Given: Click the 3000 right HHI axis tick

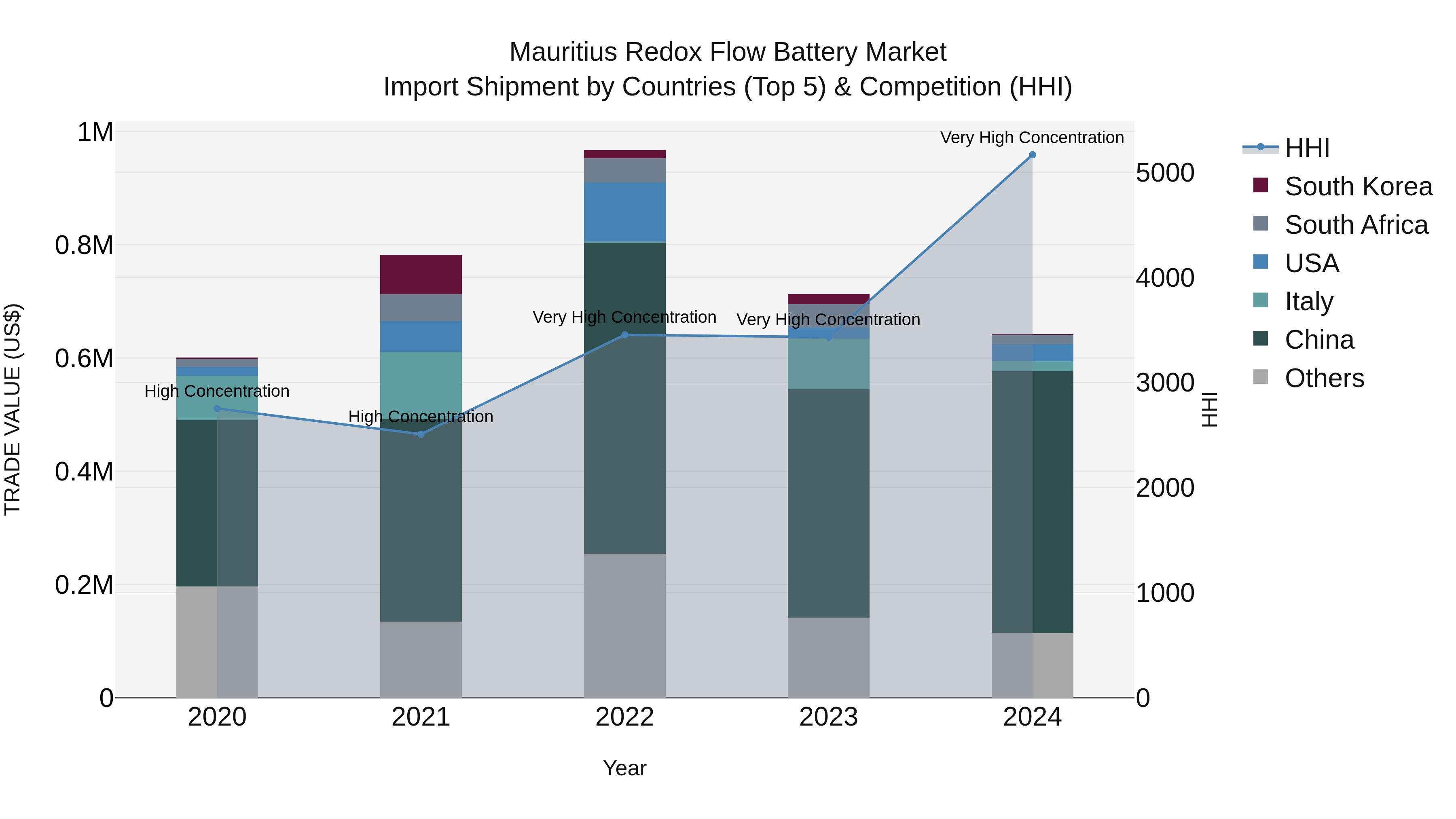Looking at the screenshot, I should click(x=1166, y=383).
